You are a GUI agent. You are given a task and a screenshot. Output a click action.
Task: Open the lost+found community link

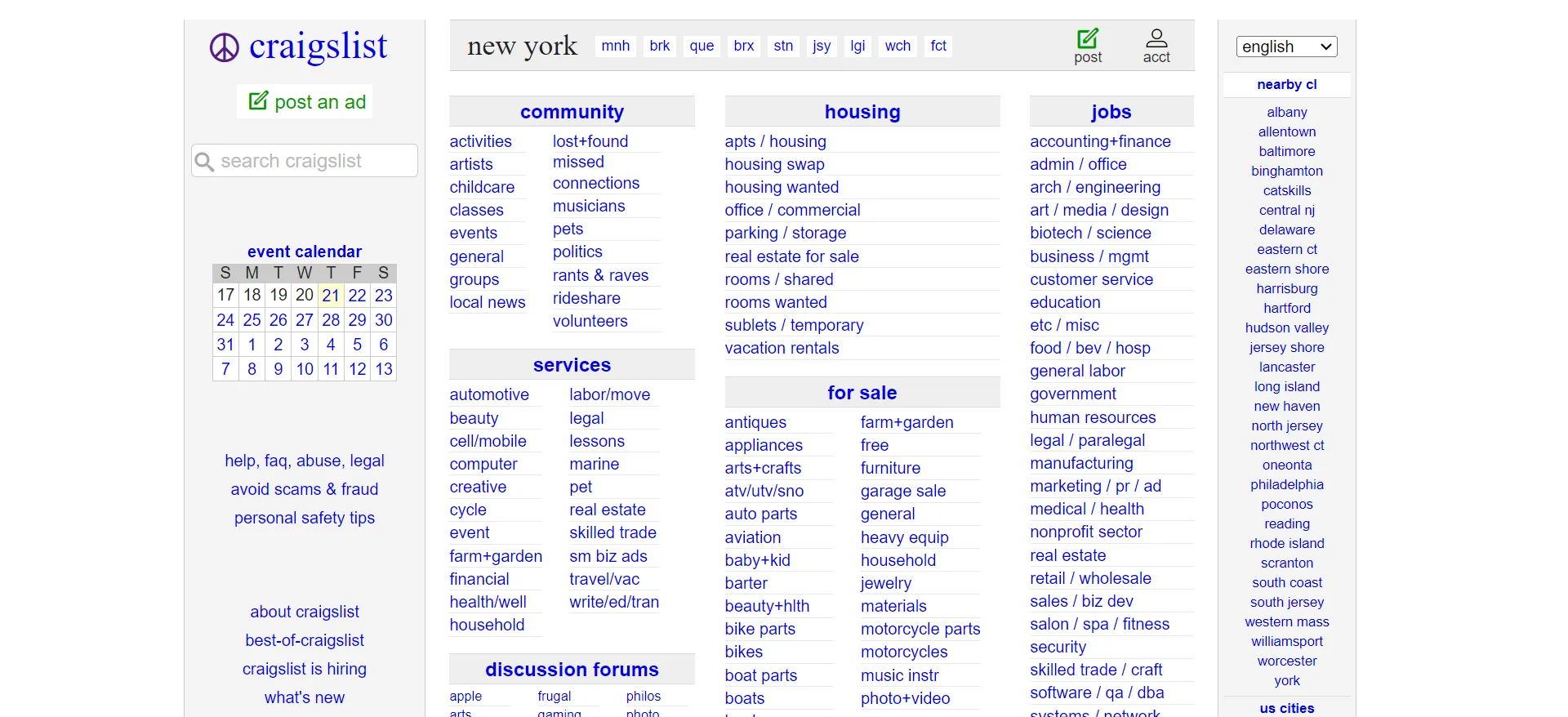pos(590,141)
